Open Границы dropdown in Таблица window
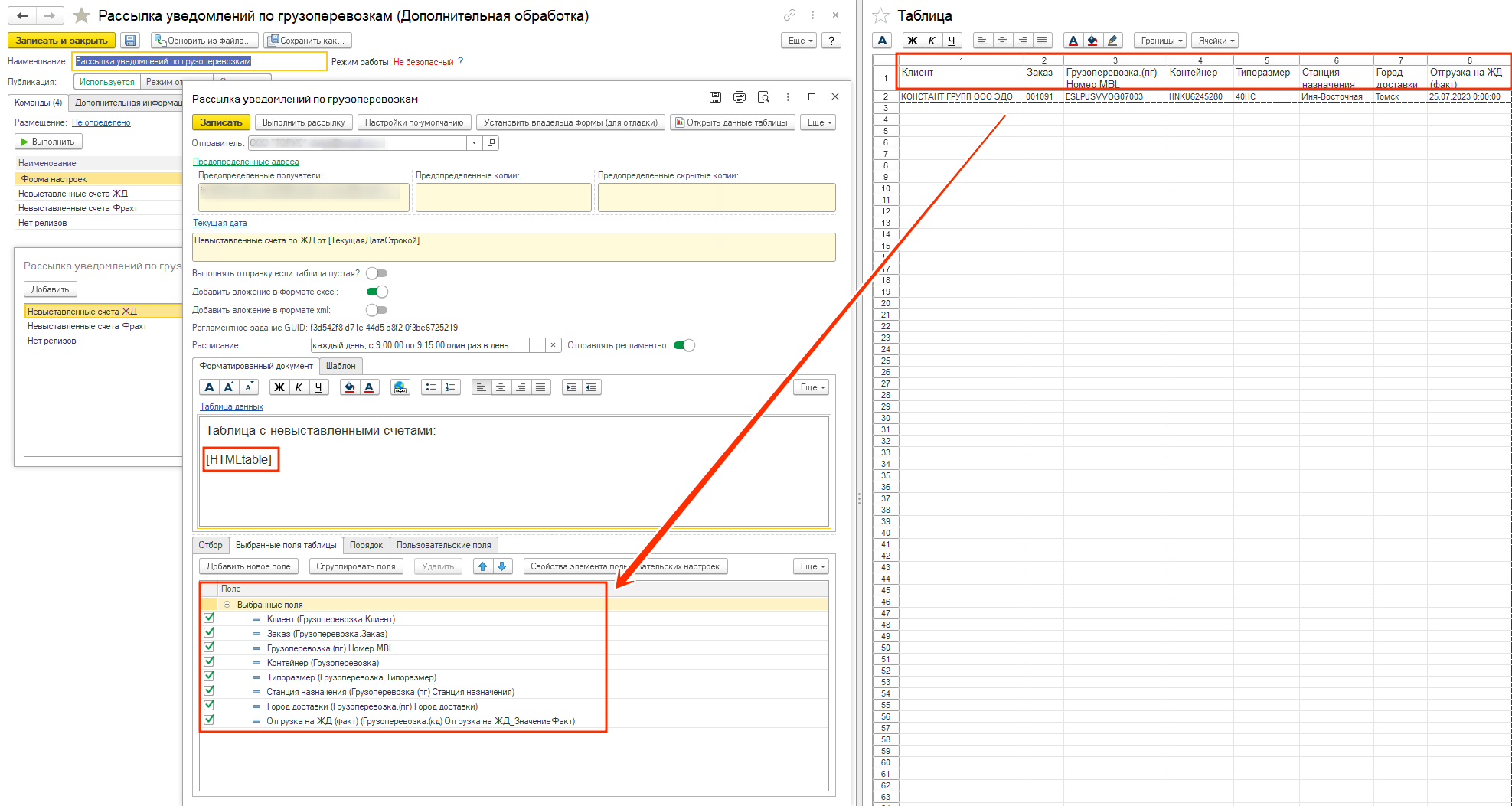 tap(1161, 41)
